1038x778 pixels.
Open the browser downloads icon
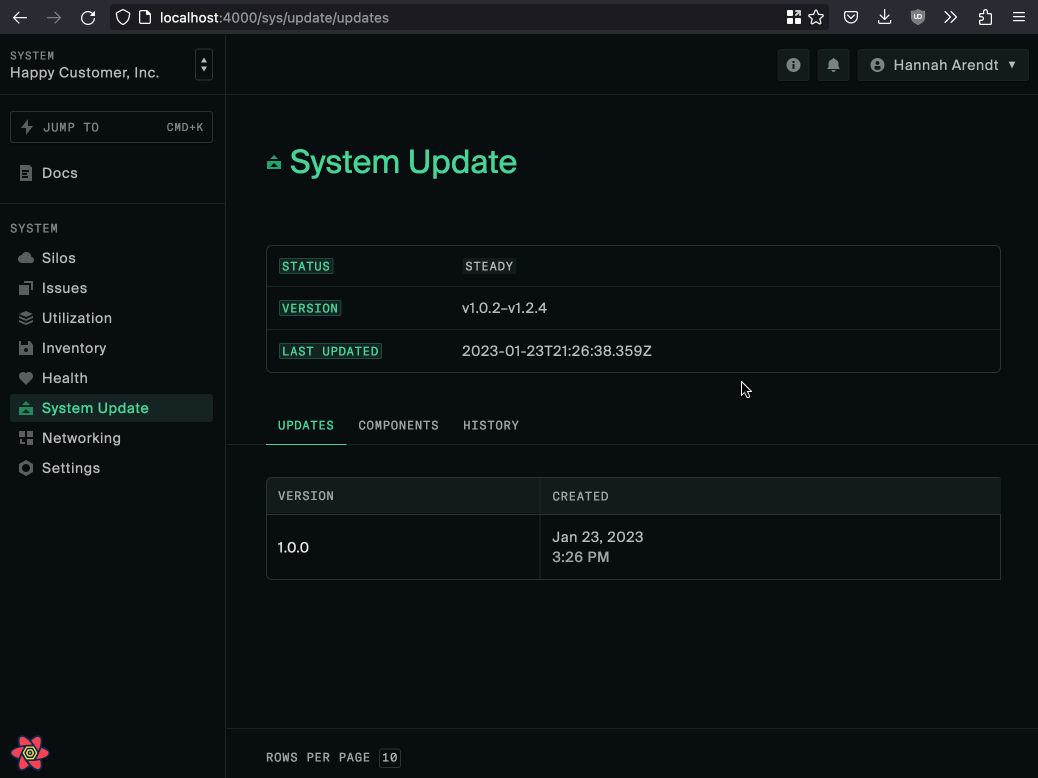point(884,18)
